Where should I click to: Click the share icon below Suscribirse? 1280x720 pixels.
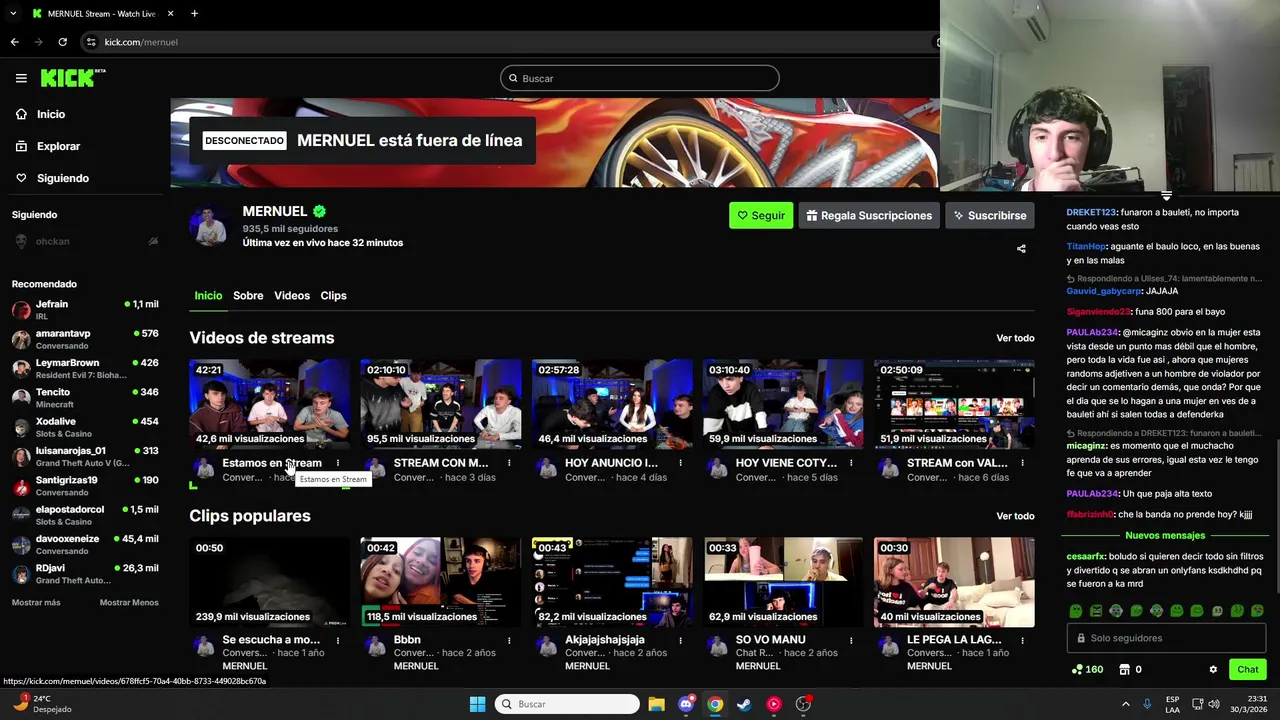pyautogui.click(x=1021, y=249)
